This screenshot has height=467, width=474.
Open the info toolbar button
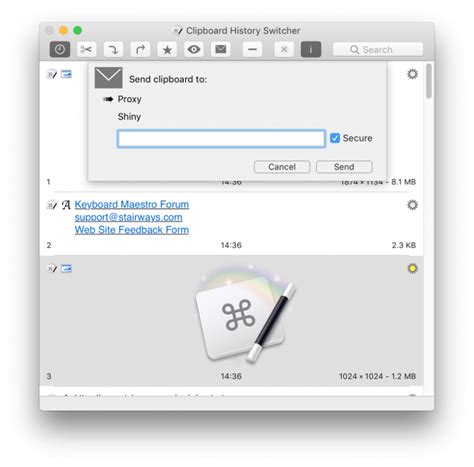click(x=311, y=50)
